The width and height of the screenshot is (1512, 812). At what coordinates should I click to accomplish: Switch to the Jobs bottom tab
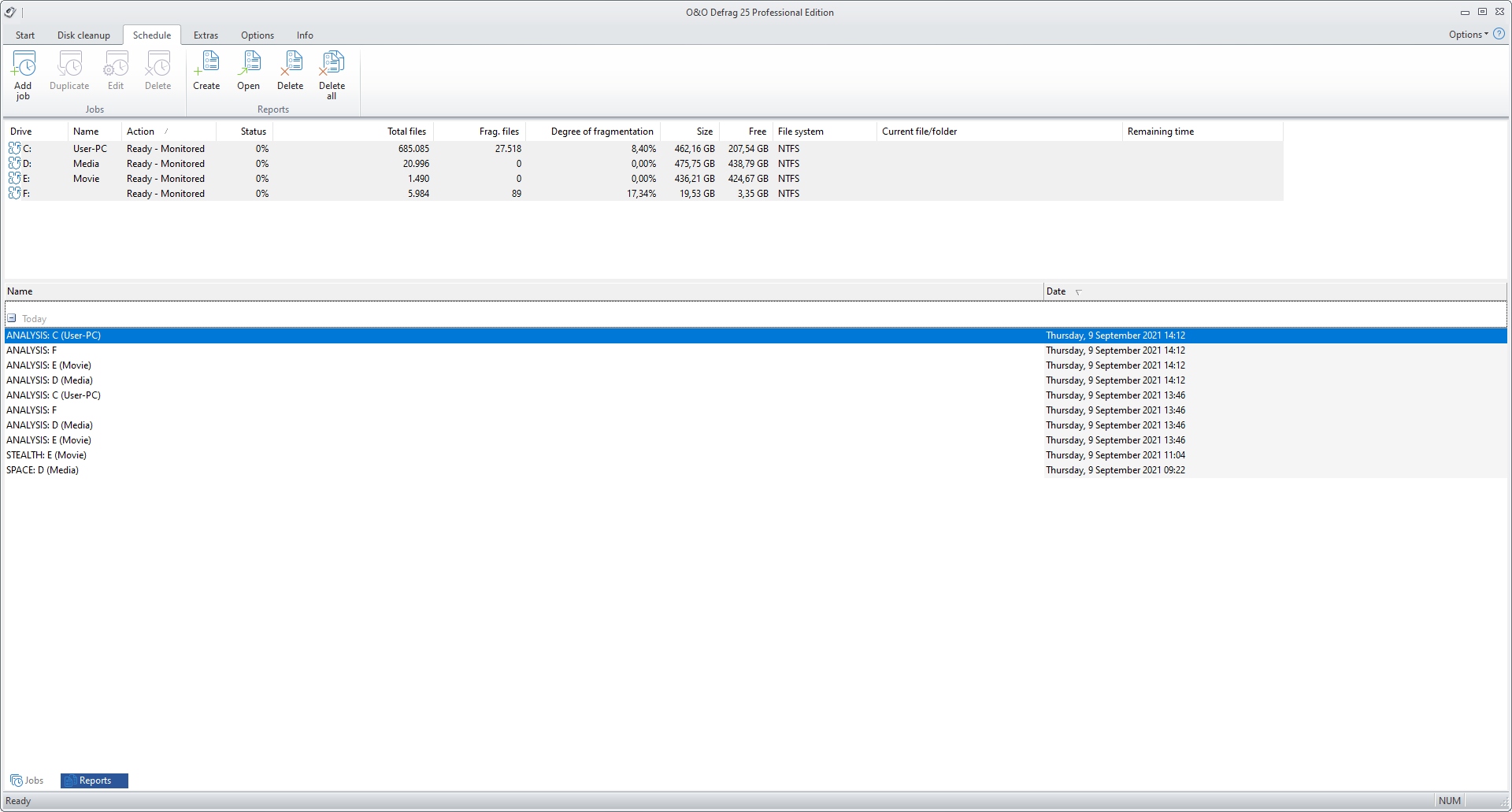[28, 780]
